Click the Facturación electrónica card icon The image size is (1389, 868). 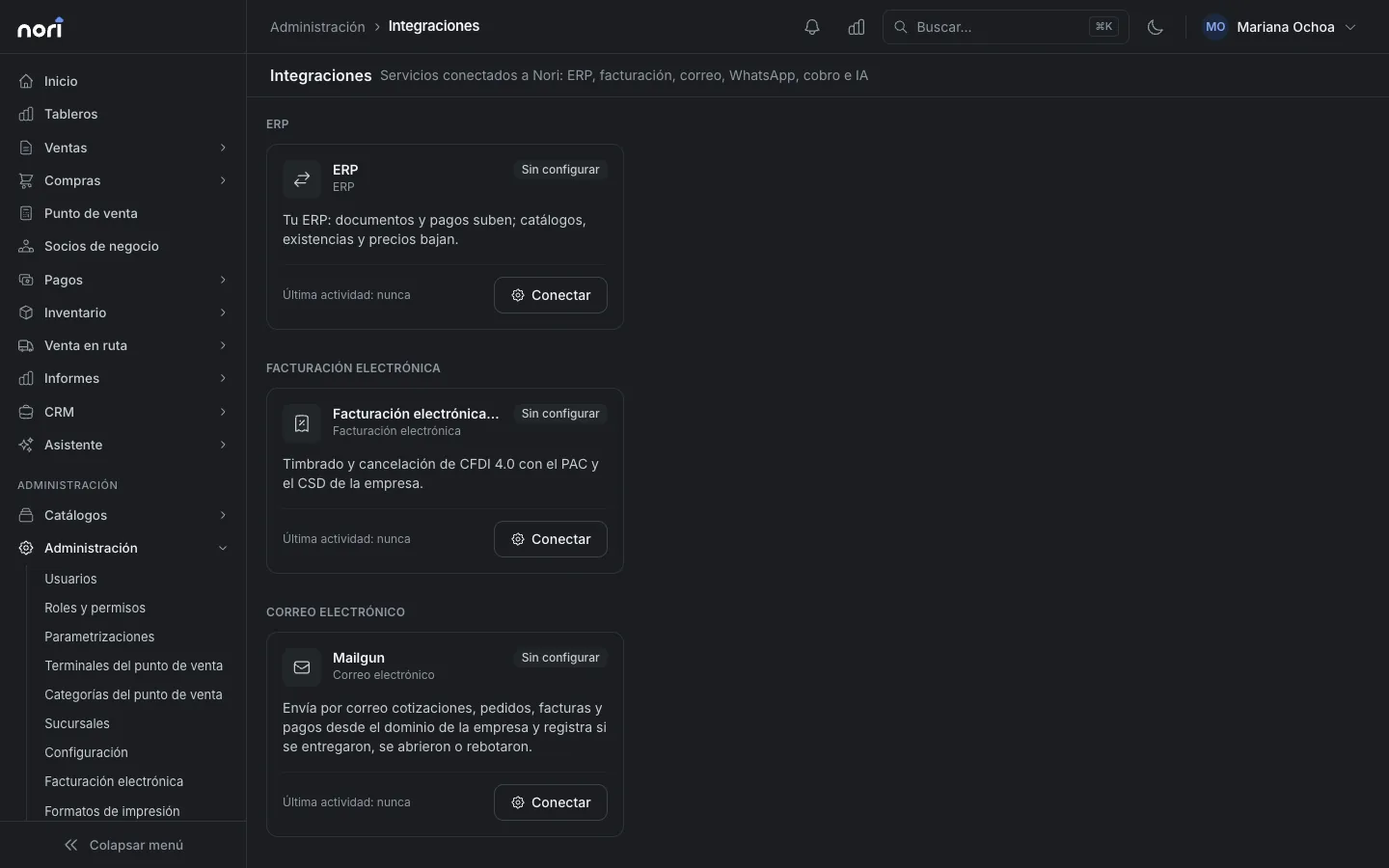[x=302, y=423]
